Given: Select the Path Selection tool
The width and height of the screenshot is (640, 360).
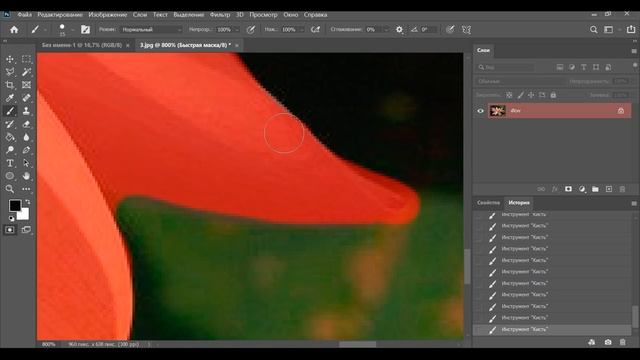Looking at the screenshot, I should 26,163.
